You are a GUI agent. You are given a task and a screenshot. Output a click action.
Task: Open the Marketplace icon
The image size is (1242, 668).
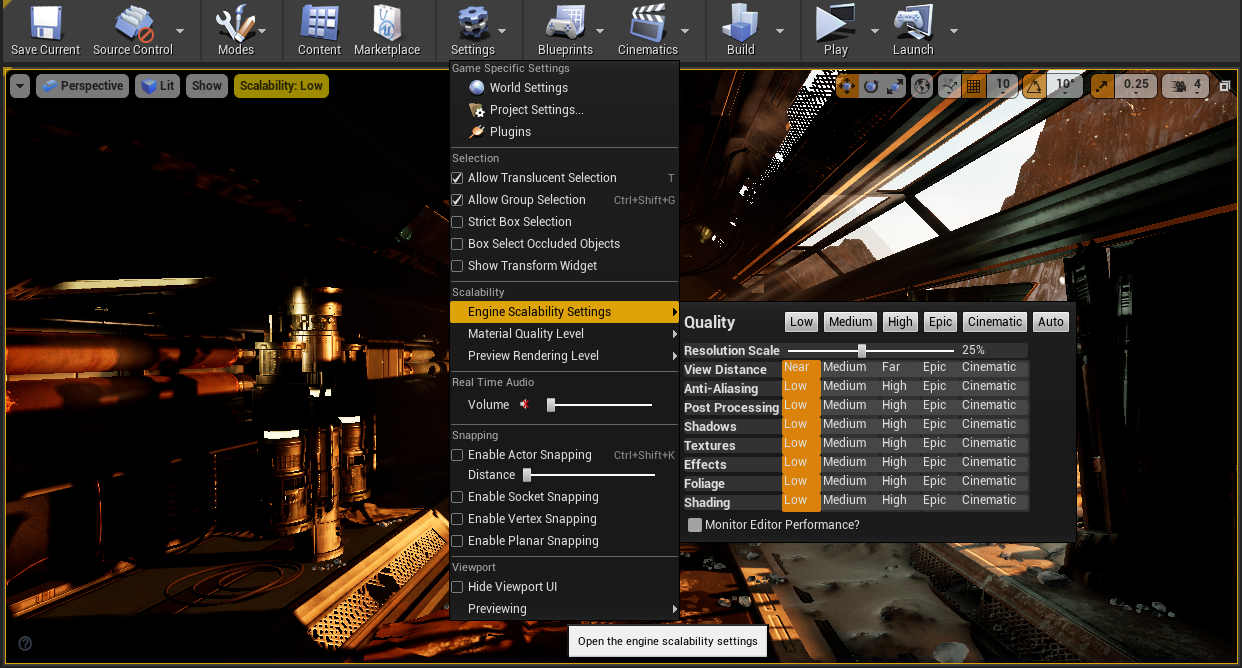(387, 24)
